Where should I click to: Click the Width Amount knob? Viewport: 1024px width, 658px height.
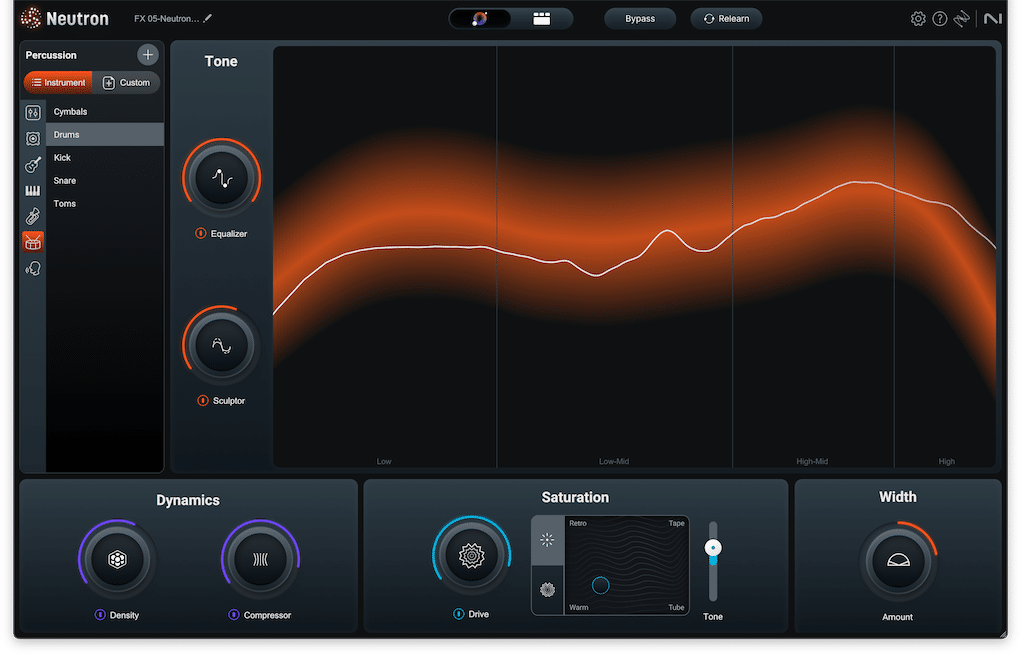(898, 561)
